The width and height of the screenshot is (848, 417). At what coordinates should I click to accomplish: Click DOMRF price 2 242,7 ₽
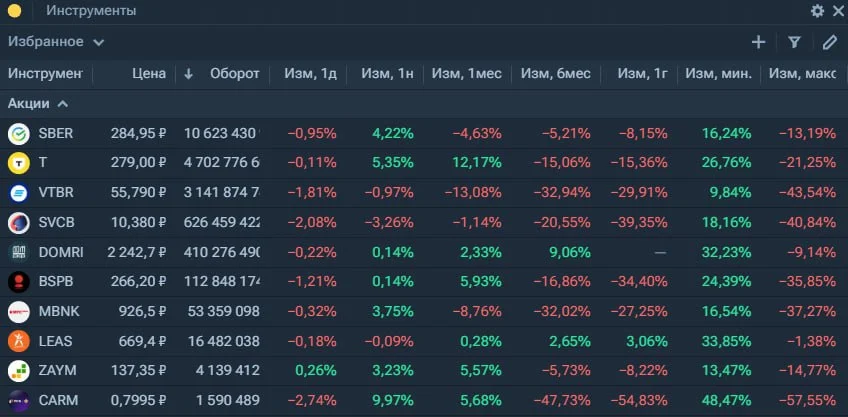[136, 252]
